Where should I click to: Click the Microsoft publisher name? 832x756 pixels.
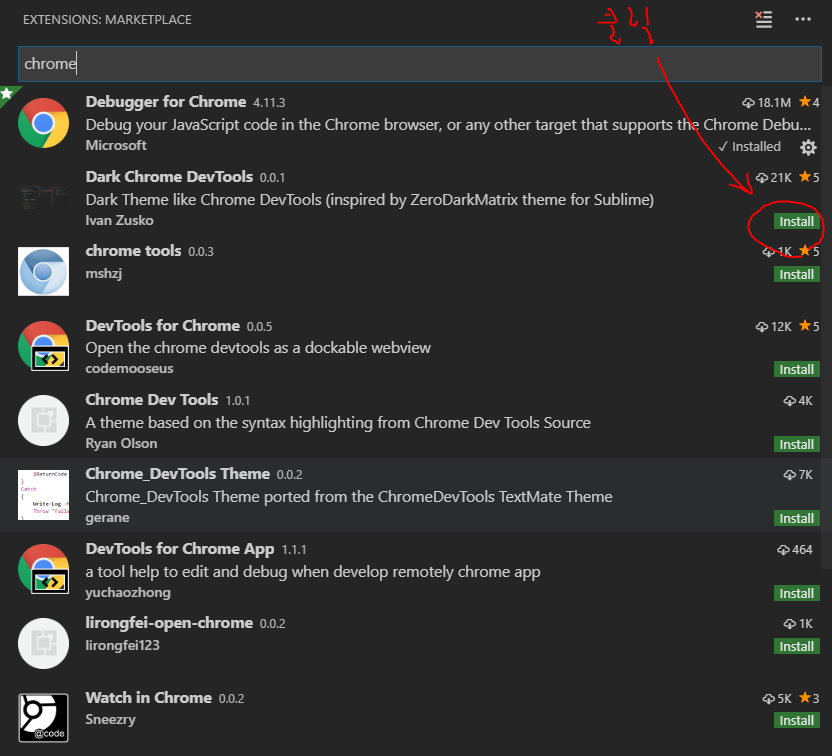point(116,145)
